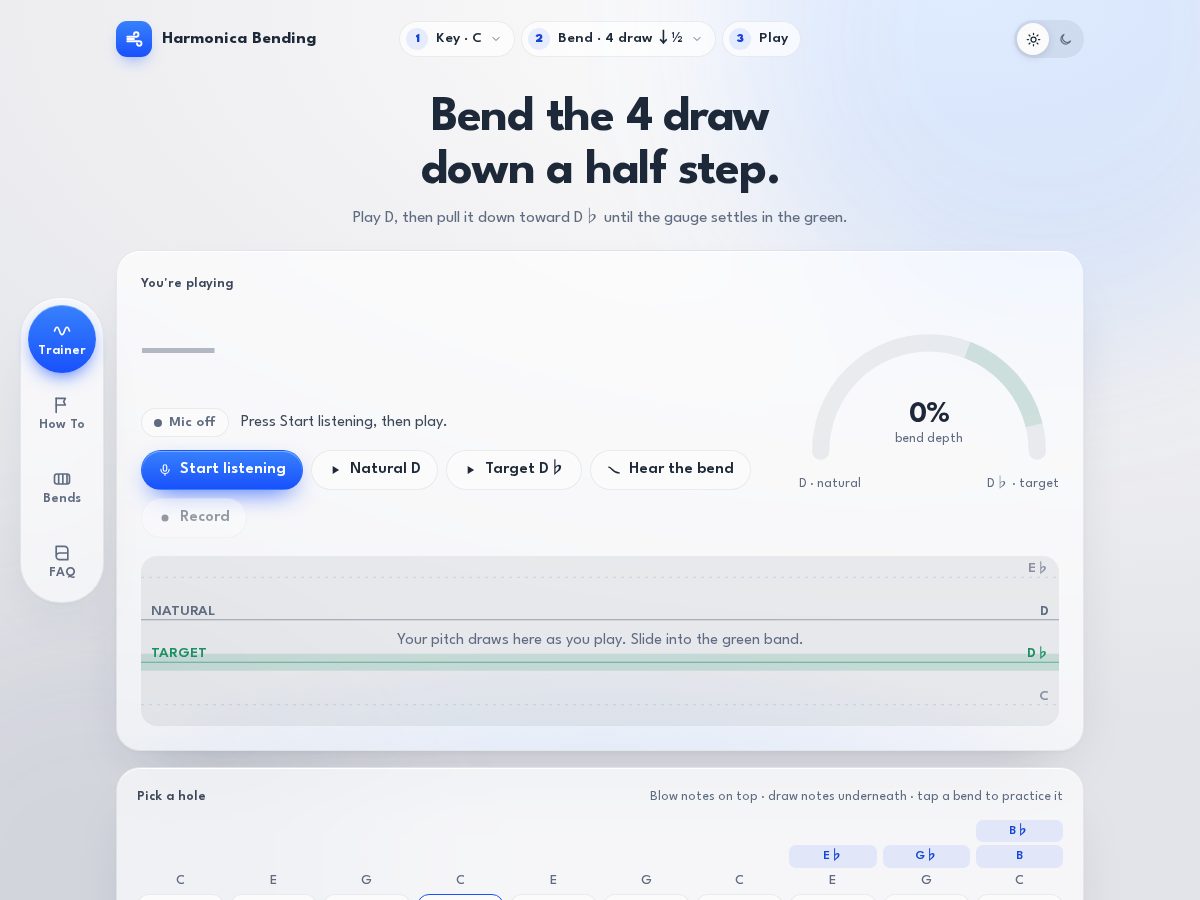This screenshot has width=1200, height=900.
Task: Expand the Bend · 4 draw dropdown
Action: (x=618, y=39)
